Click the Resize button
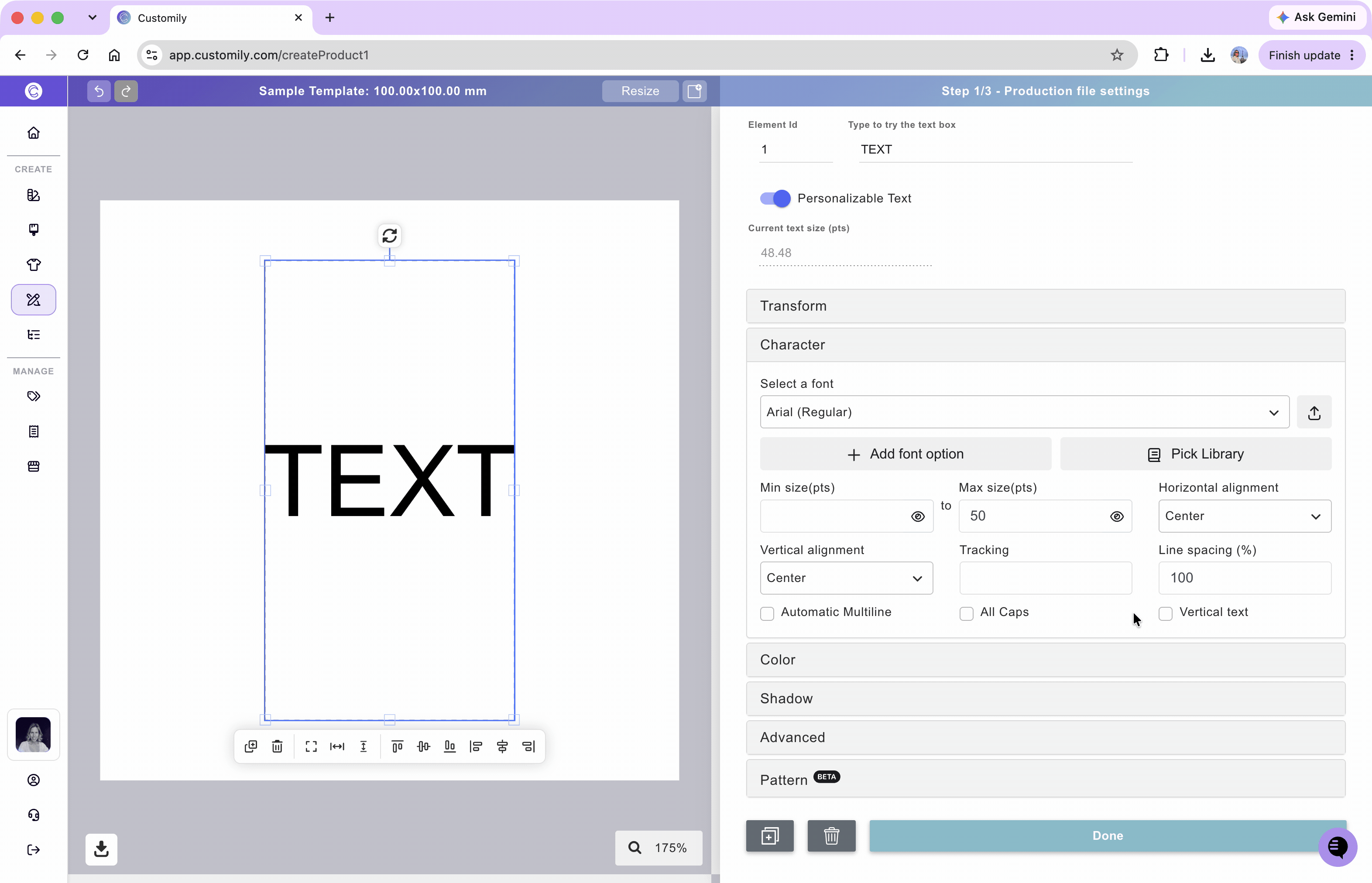 click(x=640, y=91)
